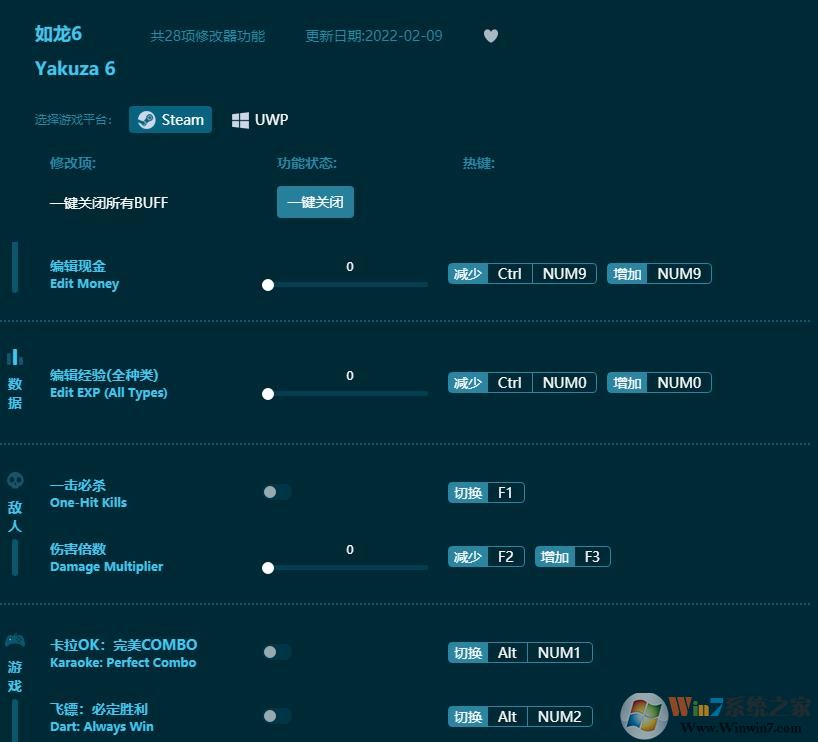The height and width of the screenshot is (742, 818).
Task: Click the heart favorite icon
Action: [490, 35]
